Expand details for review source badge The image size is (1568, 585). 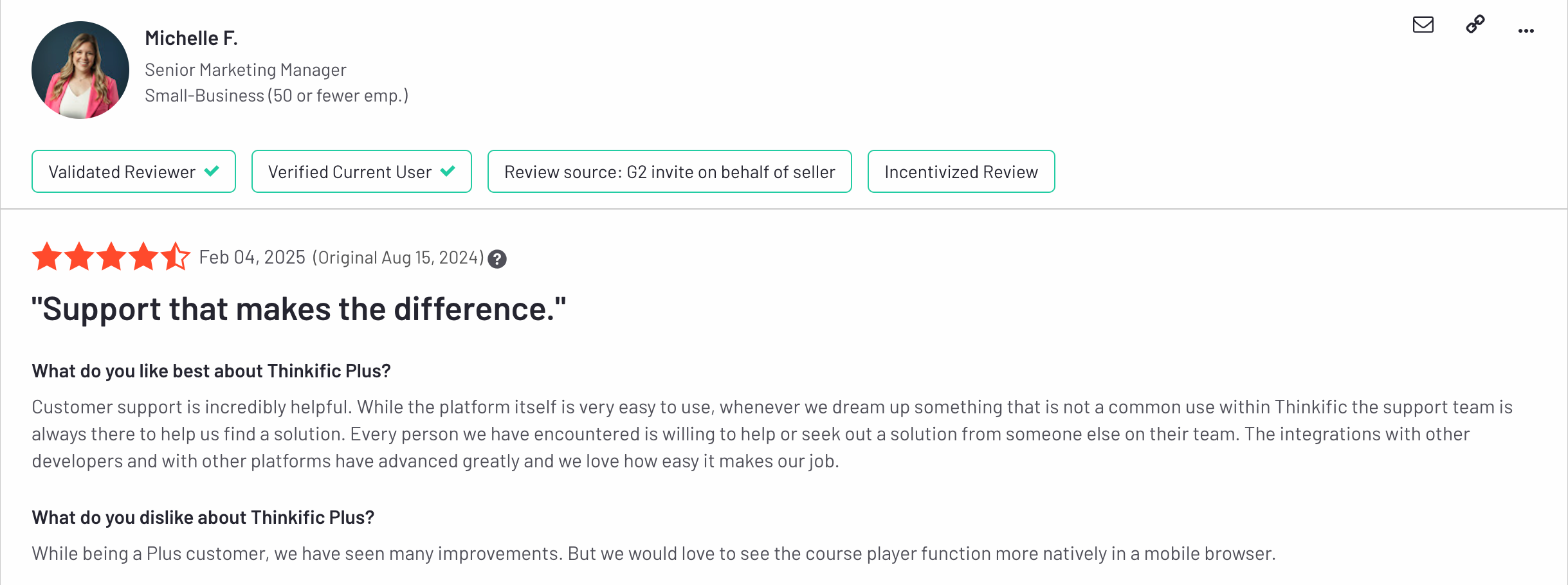tap(670, 171)
